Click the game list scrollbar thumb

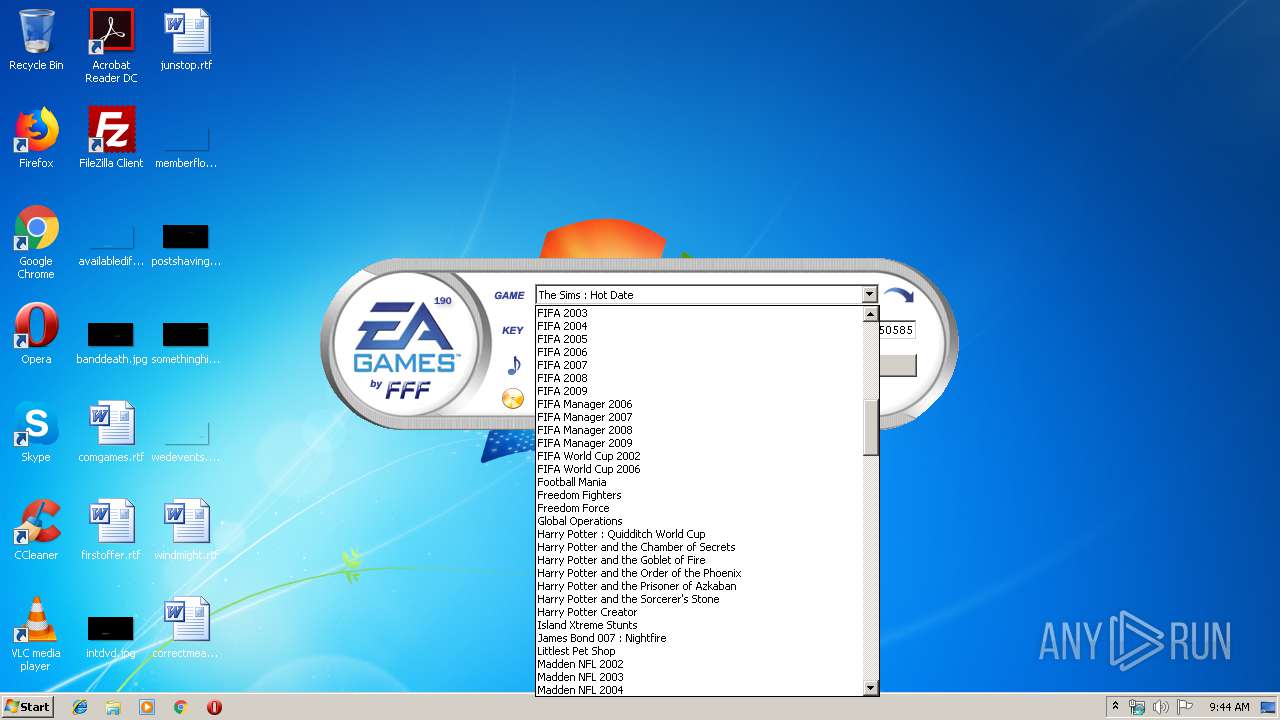coord(870,427)
